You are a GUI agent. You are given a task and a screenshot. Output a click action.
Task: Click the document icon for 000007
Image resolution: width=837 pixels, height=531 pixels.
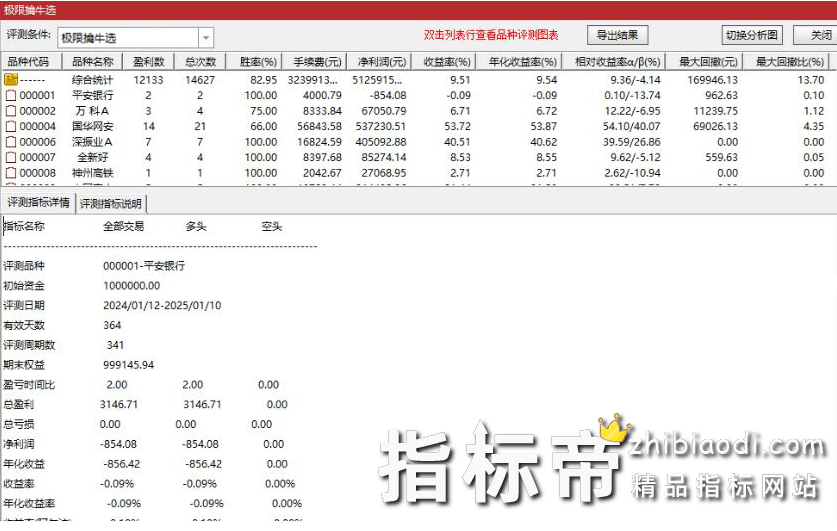click(x=11, y=157)
